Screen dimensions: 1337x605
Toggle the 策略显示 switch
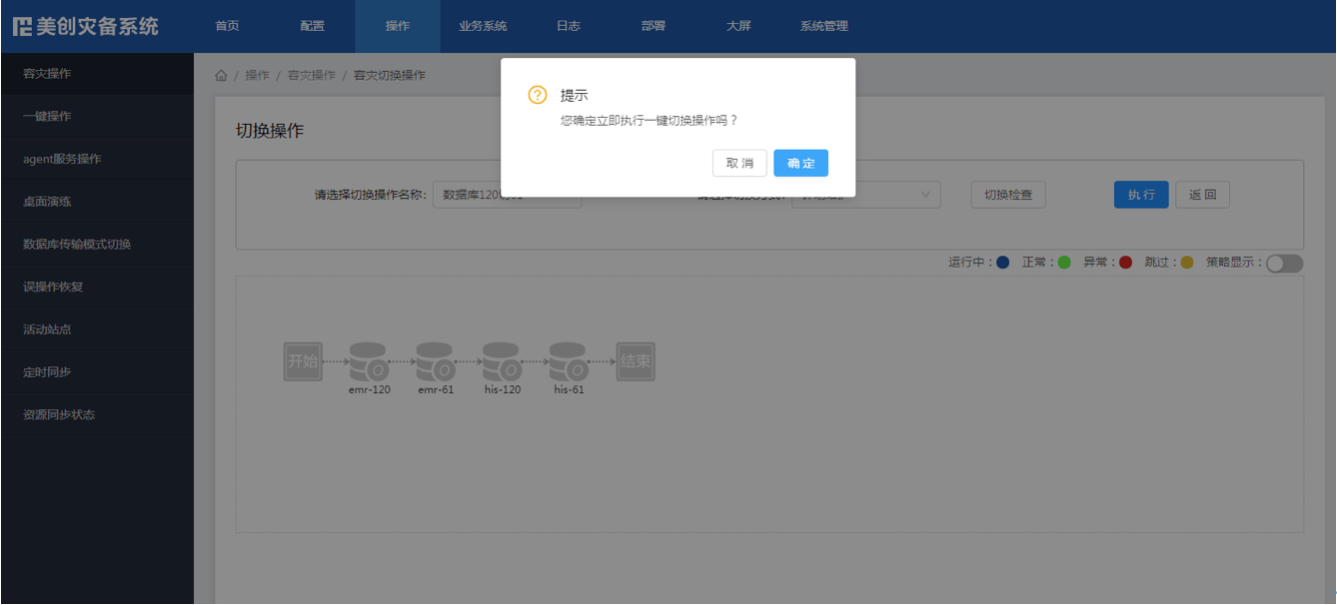(1284, 263)
